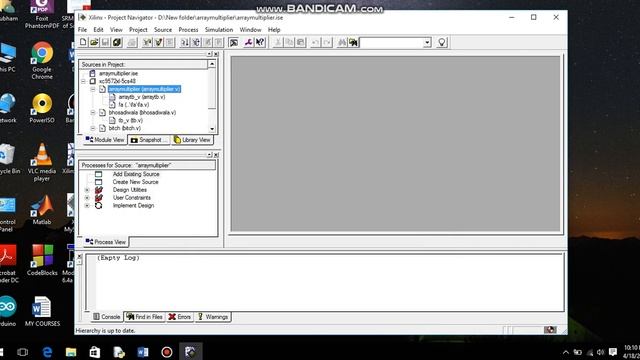The image size is (640, 360).
Task: Click the Save All toolbar icon
Action: tap(117, 42)
